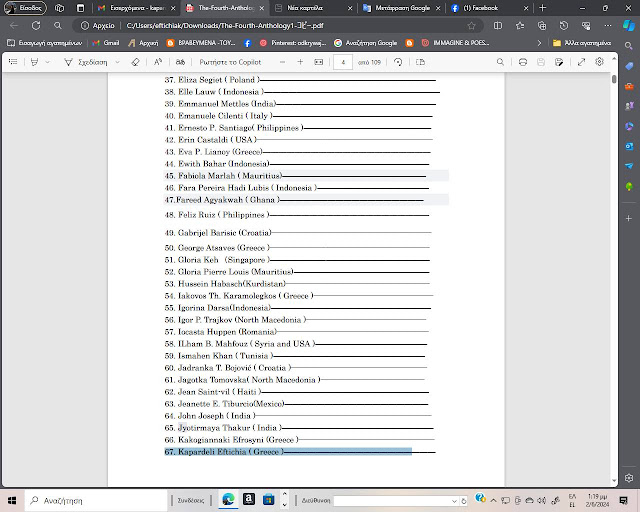The image size is (640, 512).
Task: Open sidebar settings gear at bottom
Action: click(629, 478)
